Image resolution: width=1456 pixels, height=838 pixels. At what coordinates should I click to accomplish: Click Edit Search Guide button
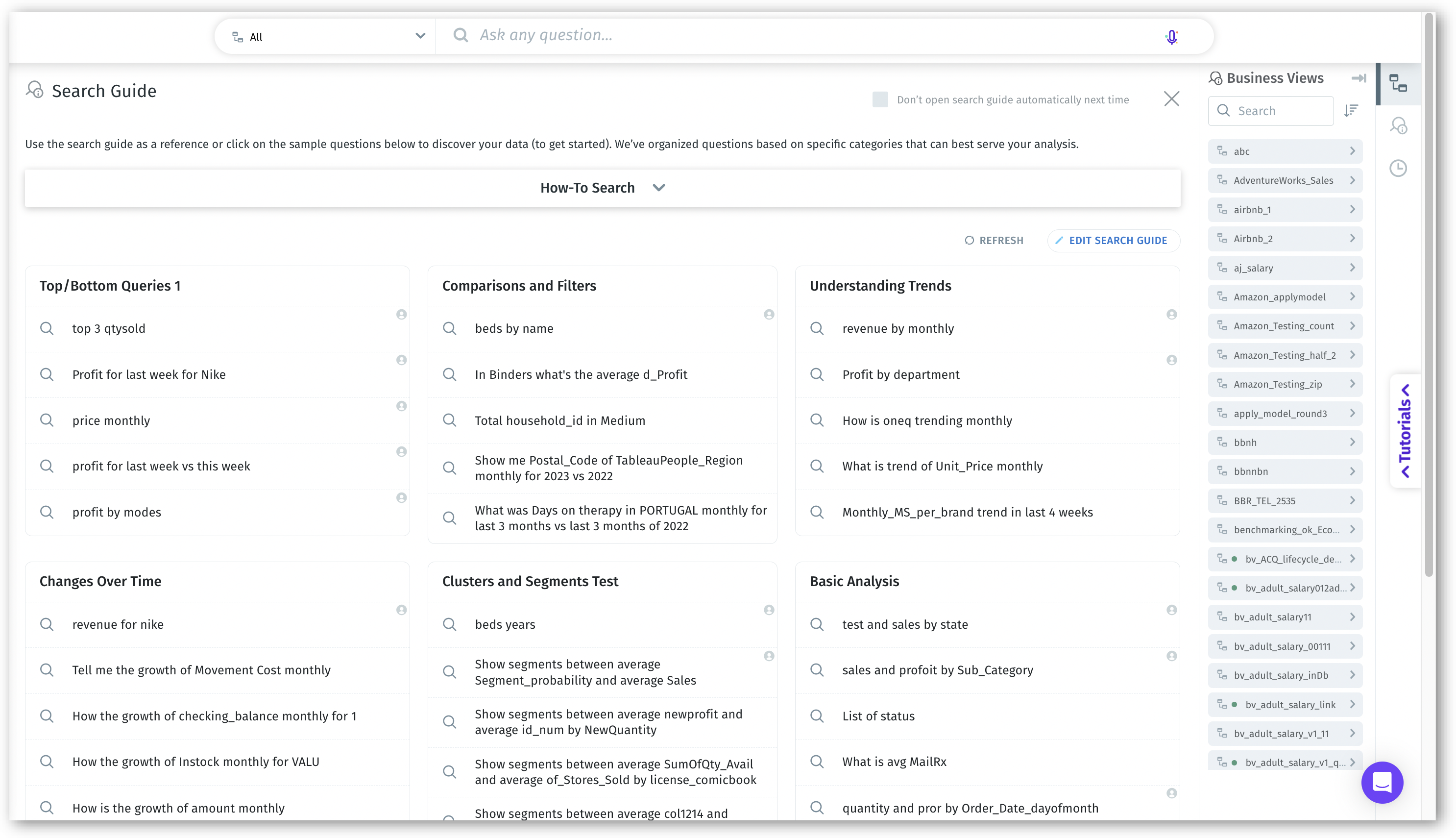(x=1113, y=241)
